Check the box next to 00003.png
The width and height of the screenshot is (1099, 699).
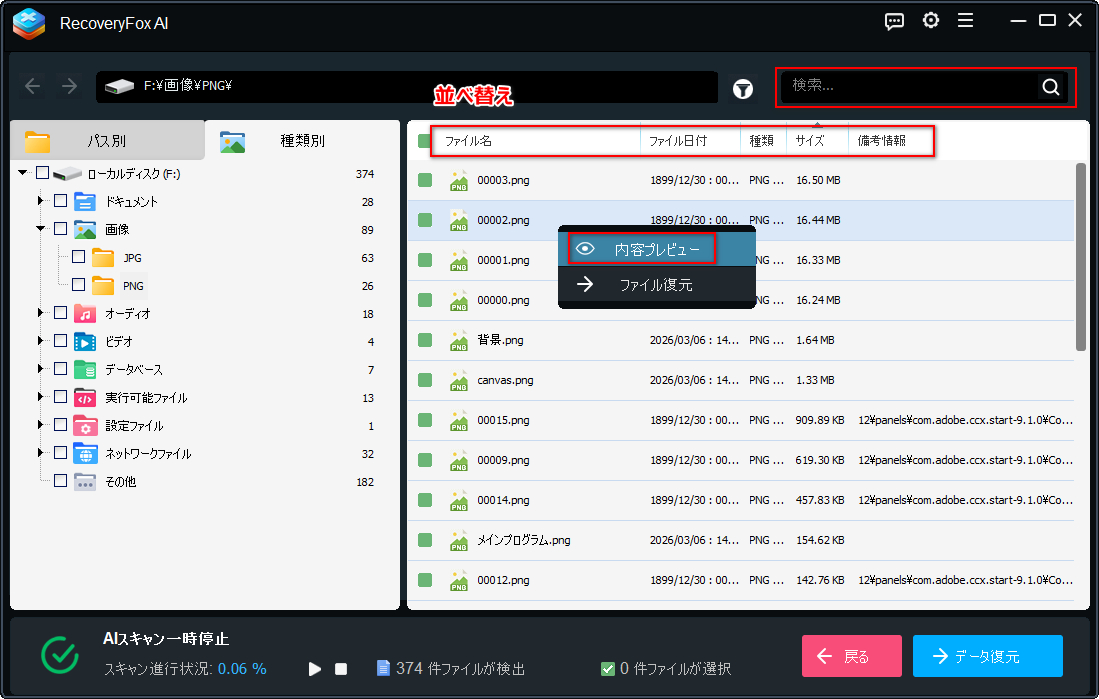click(425, 180)
